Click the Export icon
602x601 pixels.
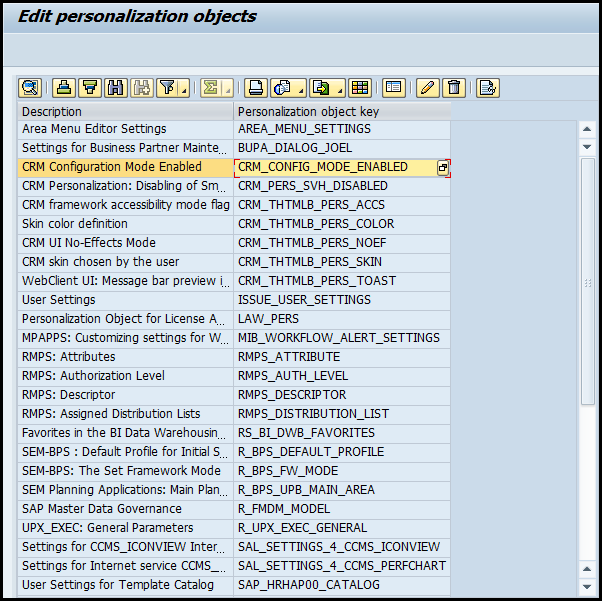(322, 88)
